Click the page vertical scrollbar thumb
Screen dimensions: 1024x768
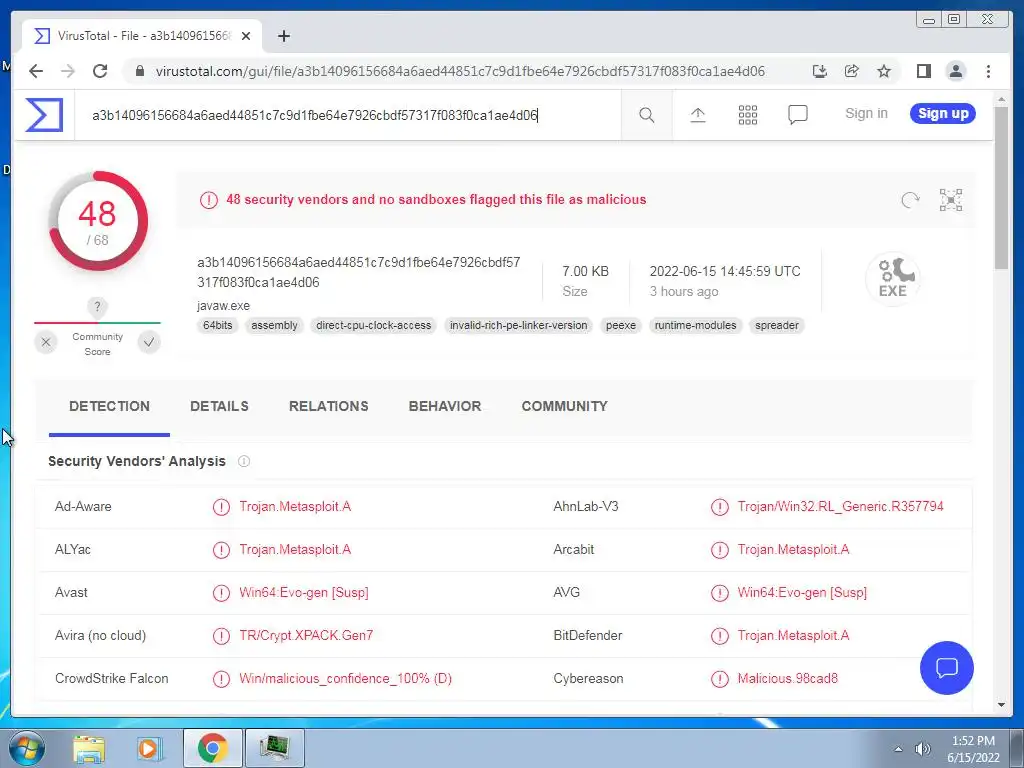pos(1001,187)
